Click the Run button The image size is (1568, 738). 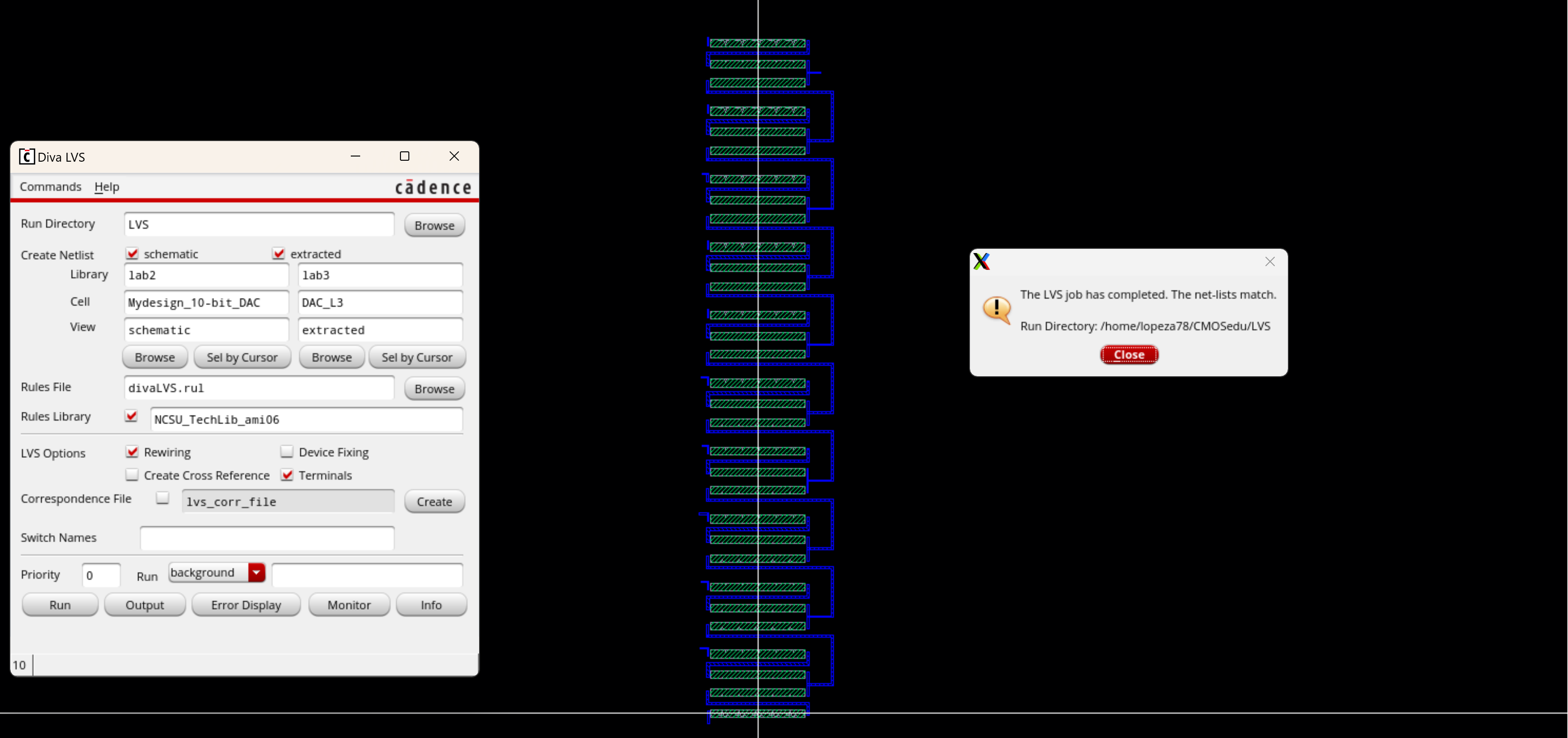click(59, 604)
